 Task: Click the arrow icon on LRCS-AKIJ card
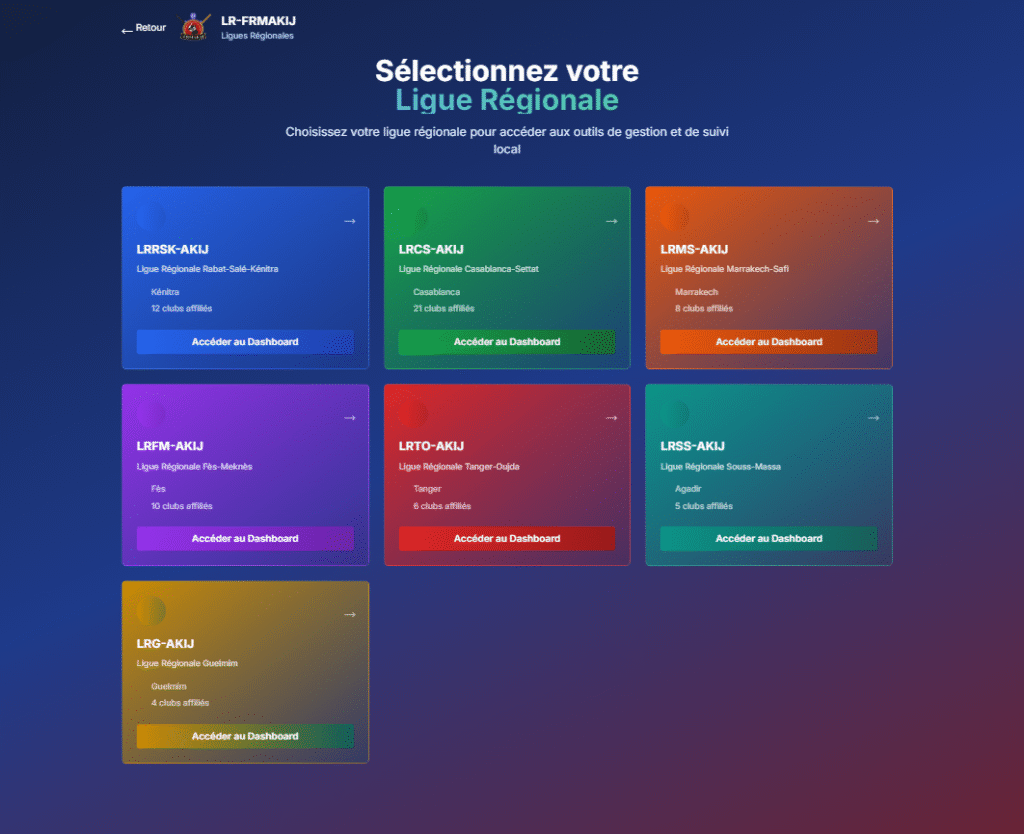click(x=611, y=221)
